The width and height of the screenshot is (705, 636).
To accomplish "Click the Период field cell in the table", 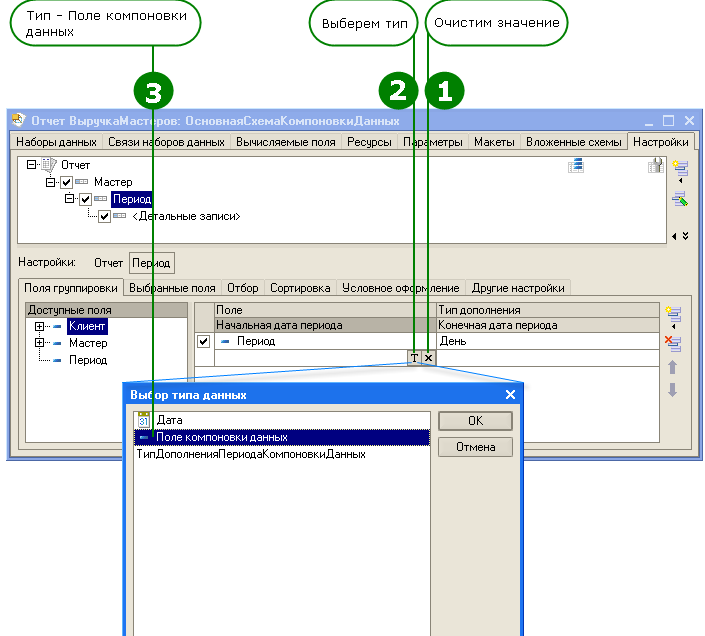I will point(325,341).
